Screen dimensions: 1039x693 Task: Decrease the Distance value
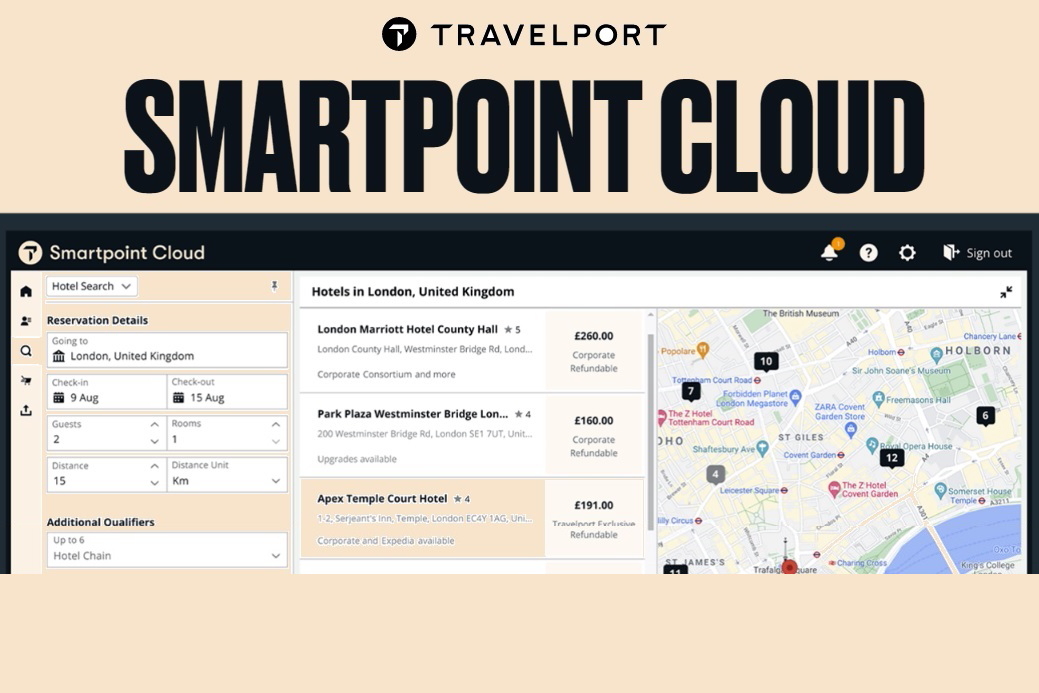pyautogui.click(x=154, y=482)
